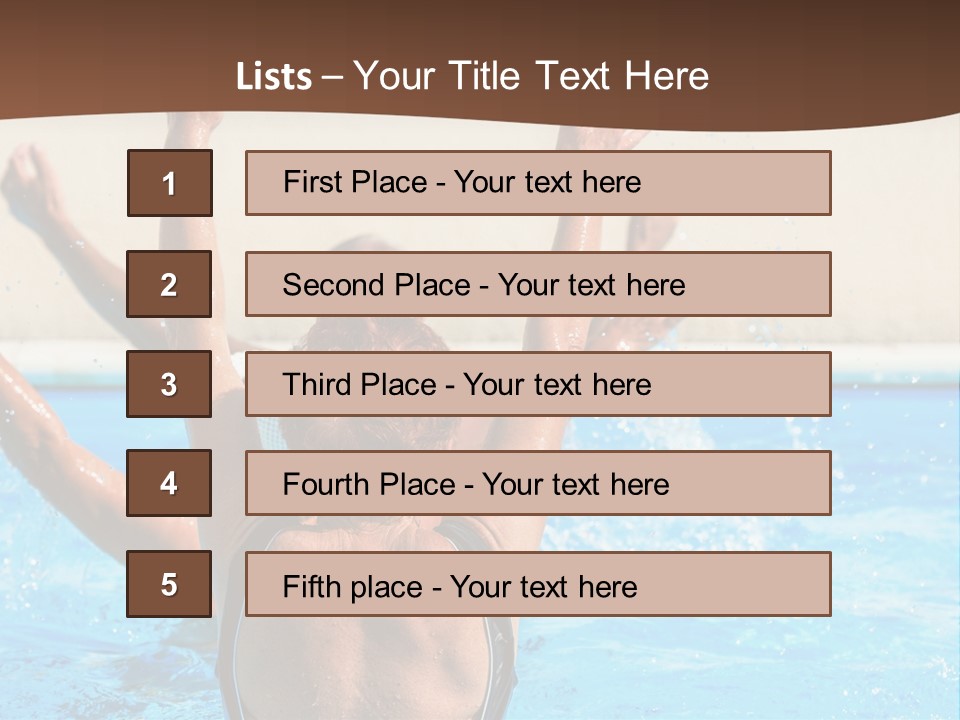The image size is (960, 720).
Task: Select the number 4 brown square
Action: coord(169,483)
